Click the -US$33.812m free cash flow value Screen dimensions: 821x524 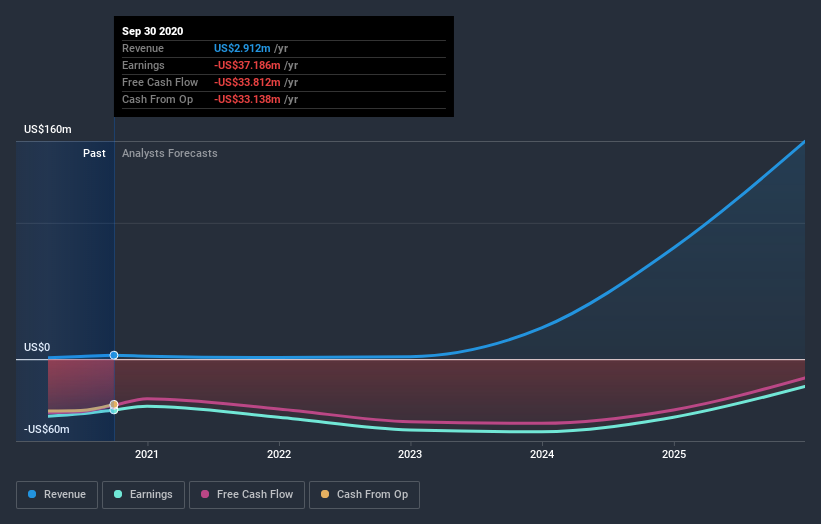tap(247, 82)
